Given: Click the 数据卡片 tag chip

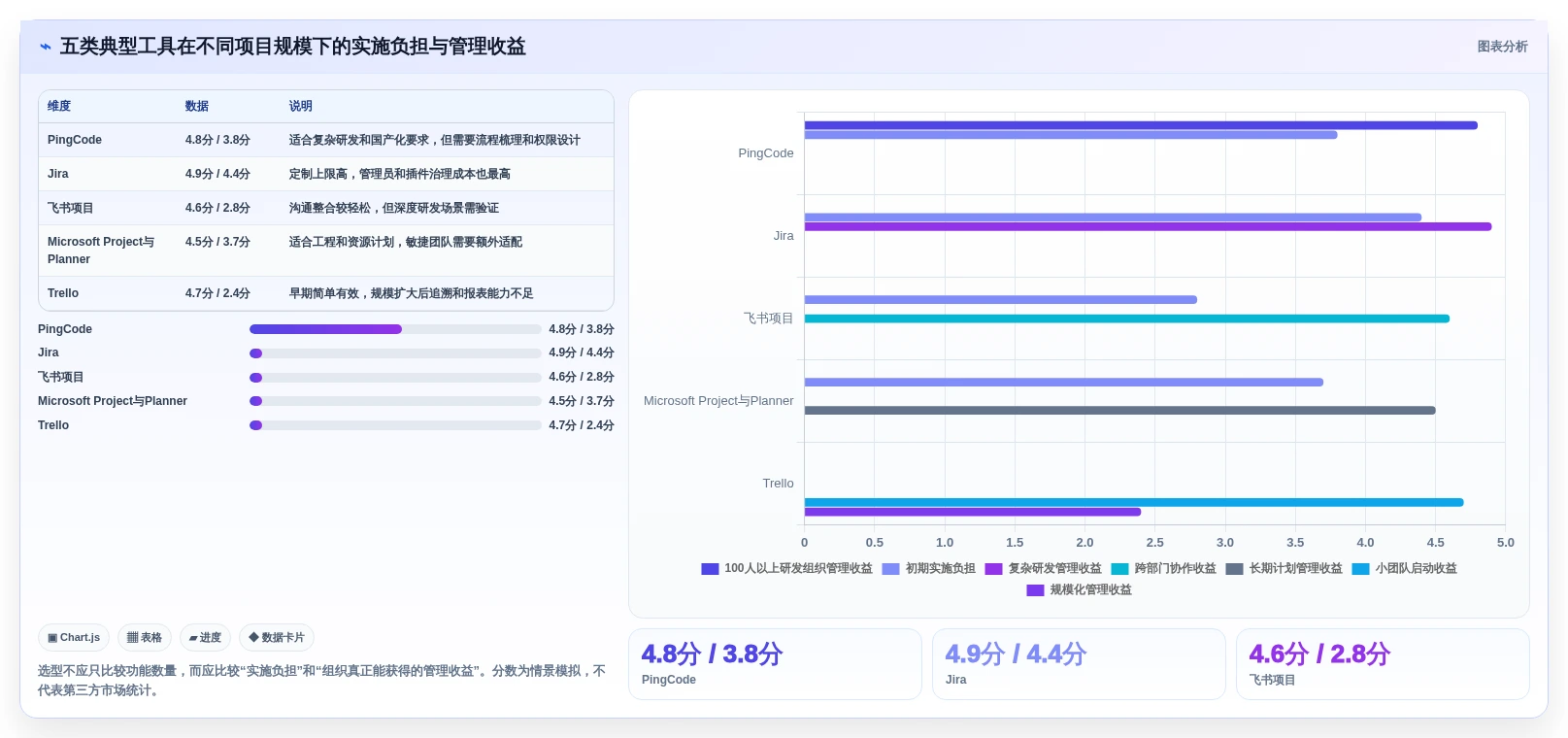Looking at the screenshot, I should click(277, 638).
